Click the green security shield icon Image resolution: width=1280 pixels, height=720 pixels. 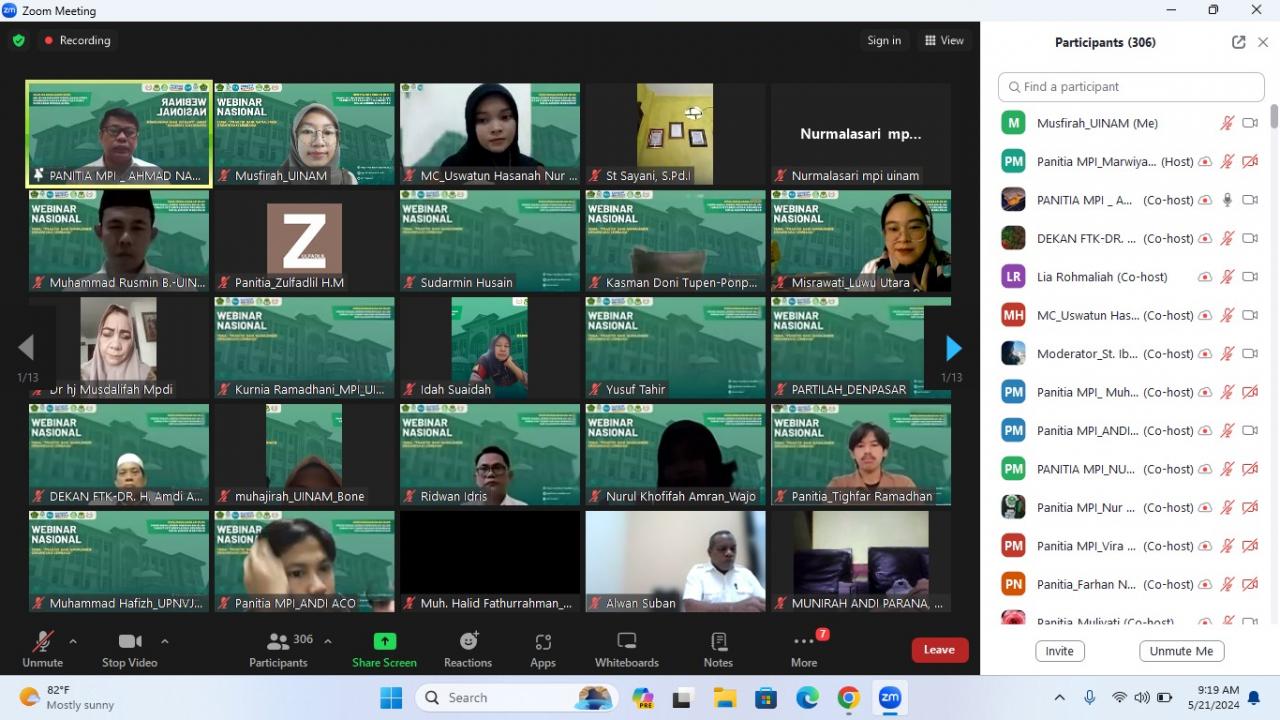(18, 40)
